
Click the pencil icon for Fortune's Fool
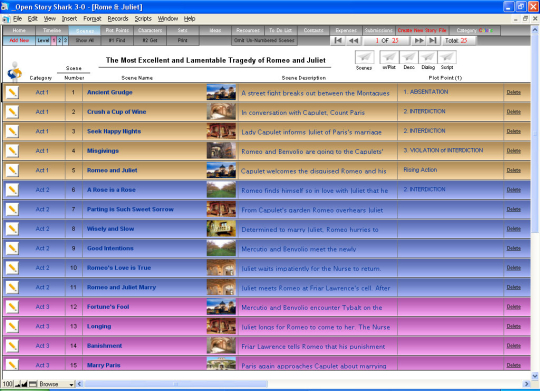12,307
